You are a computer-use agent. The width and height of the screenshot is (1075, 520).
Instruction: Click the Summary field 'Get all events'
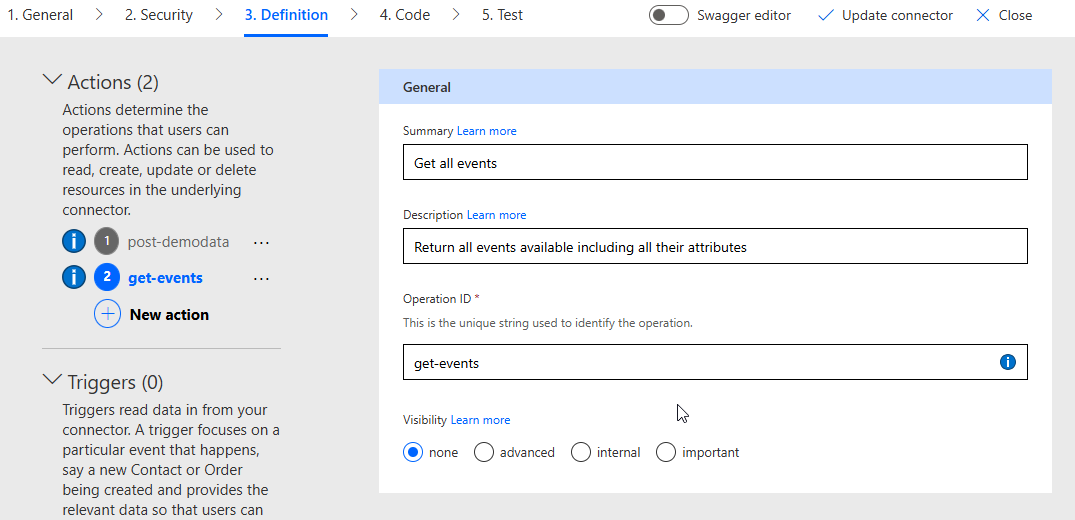715,162
